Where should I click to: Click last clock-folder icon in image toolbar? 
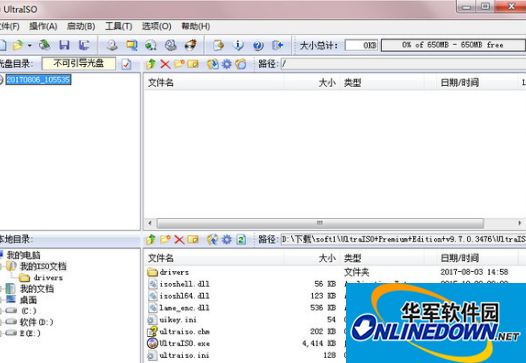241,64
